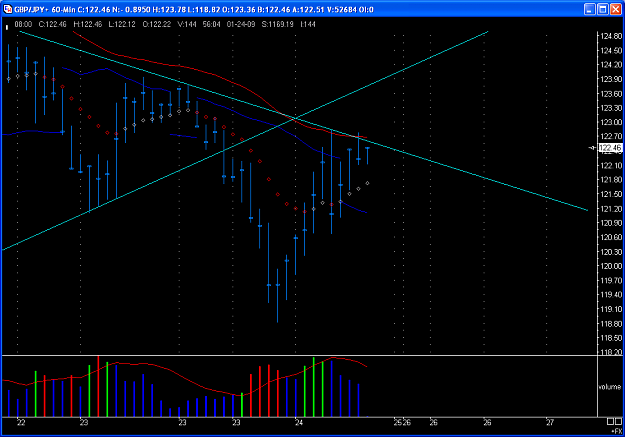Click the 122.10 label on price axis
625x437 pixels.
(x=611, y=165)
